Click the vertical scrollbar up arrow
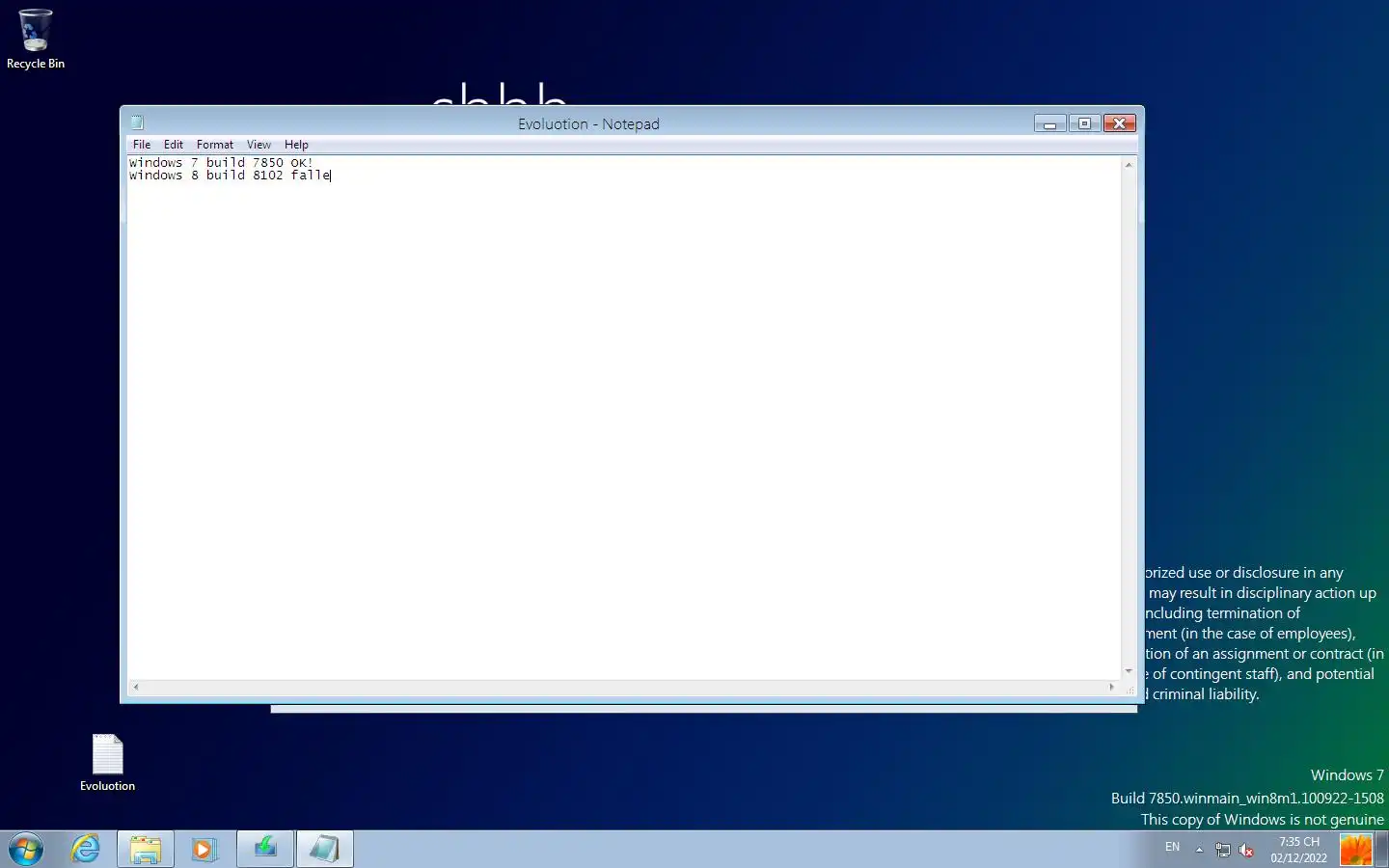1389x868 pixels. (1129, 165)
